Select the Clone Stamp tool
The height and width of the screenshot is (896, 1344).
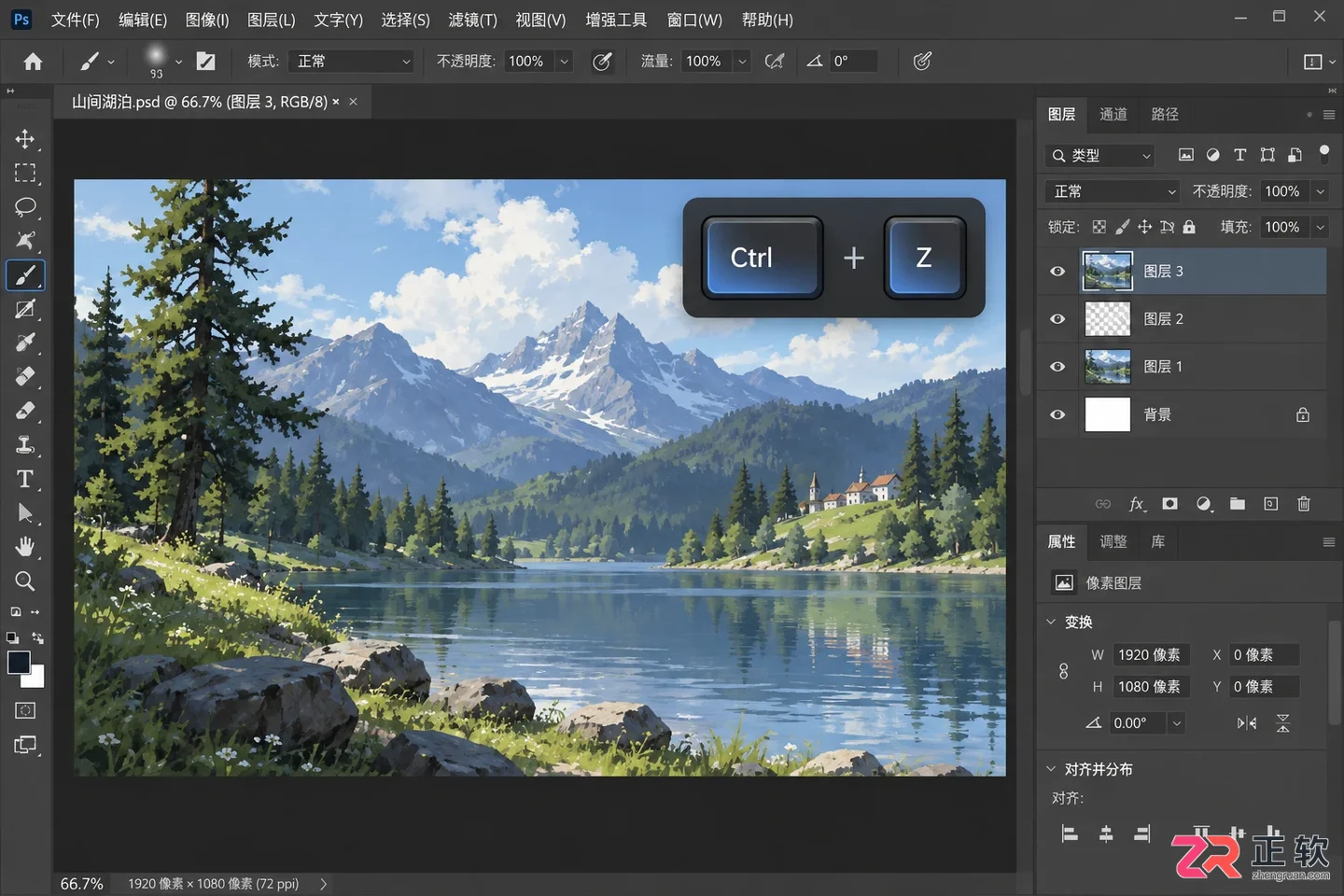pyautogui.click(x=25, y=444)
